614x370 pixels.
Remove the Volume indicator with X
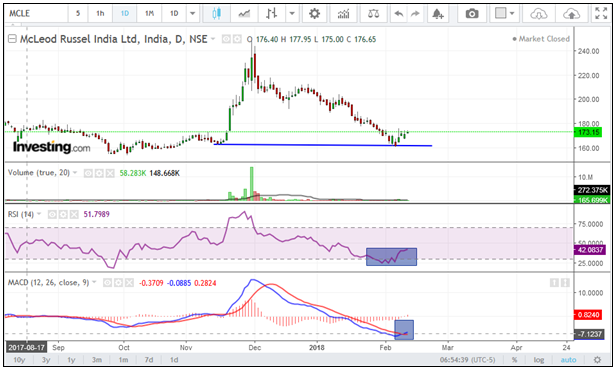coord(110,173)
